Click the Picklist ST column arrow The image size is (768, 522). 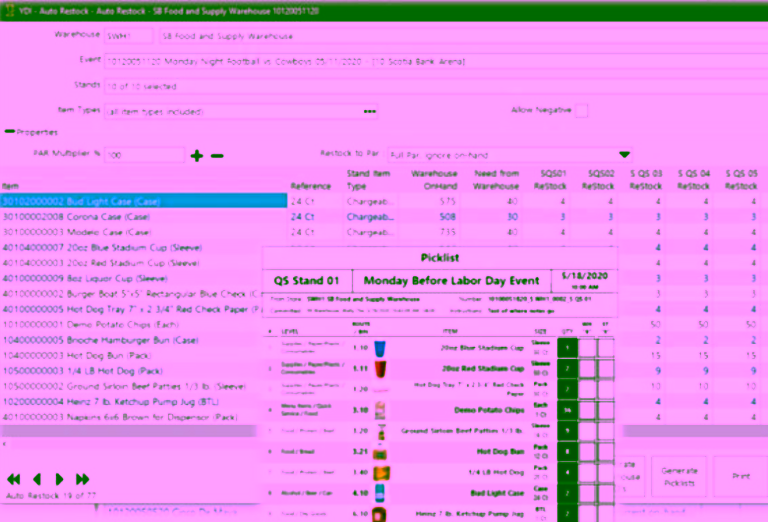pos(605,332)
